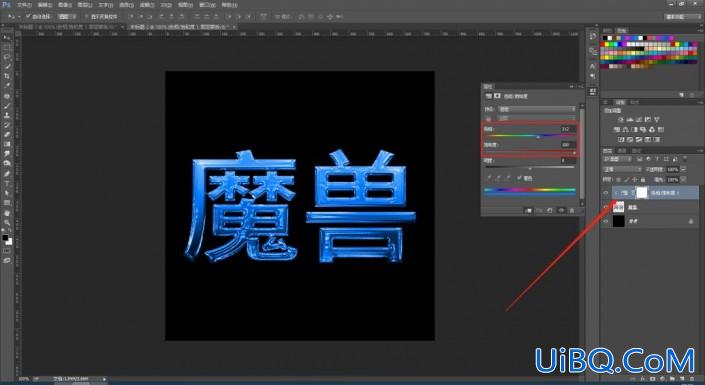The height and width of the screenshot is (385, 705).
Task: Delete adjustment layer via Properties trash icon
Action: [572, 210]
